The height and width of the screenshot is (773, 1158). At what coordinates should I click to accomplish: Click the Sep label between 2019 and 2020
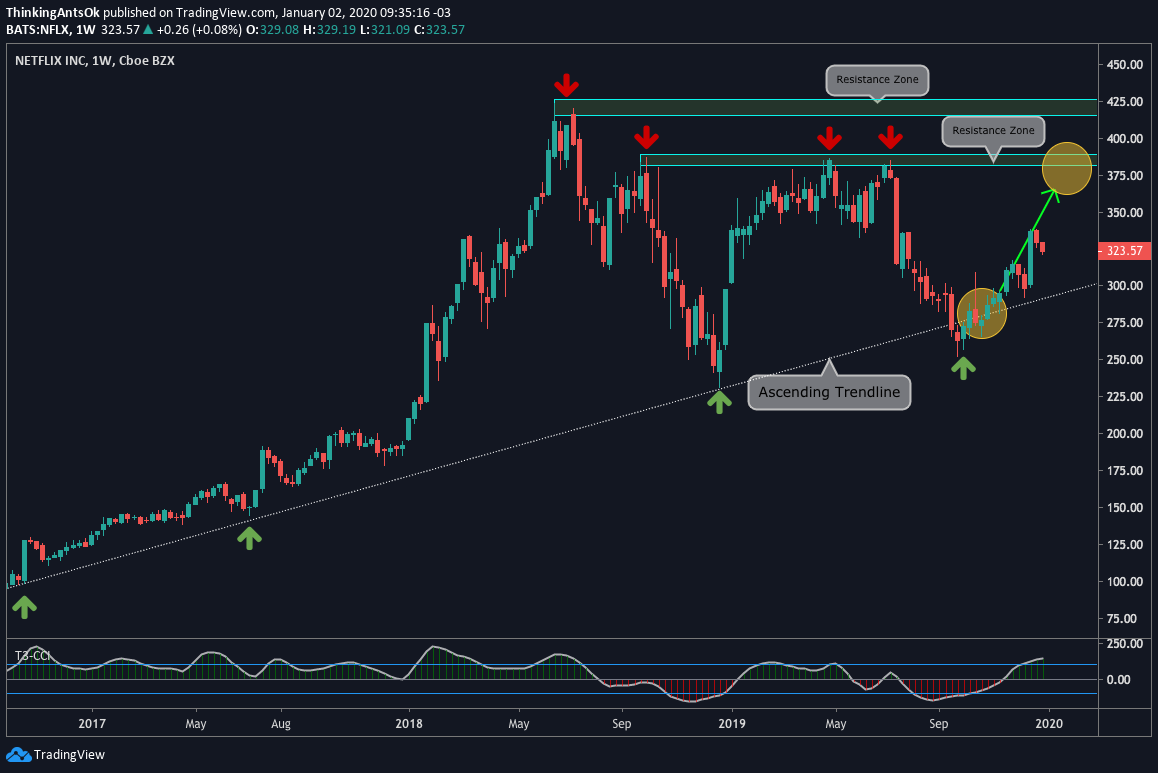coord(938,724)
